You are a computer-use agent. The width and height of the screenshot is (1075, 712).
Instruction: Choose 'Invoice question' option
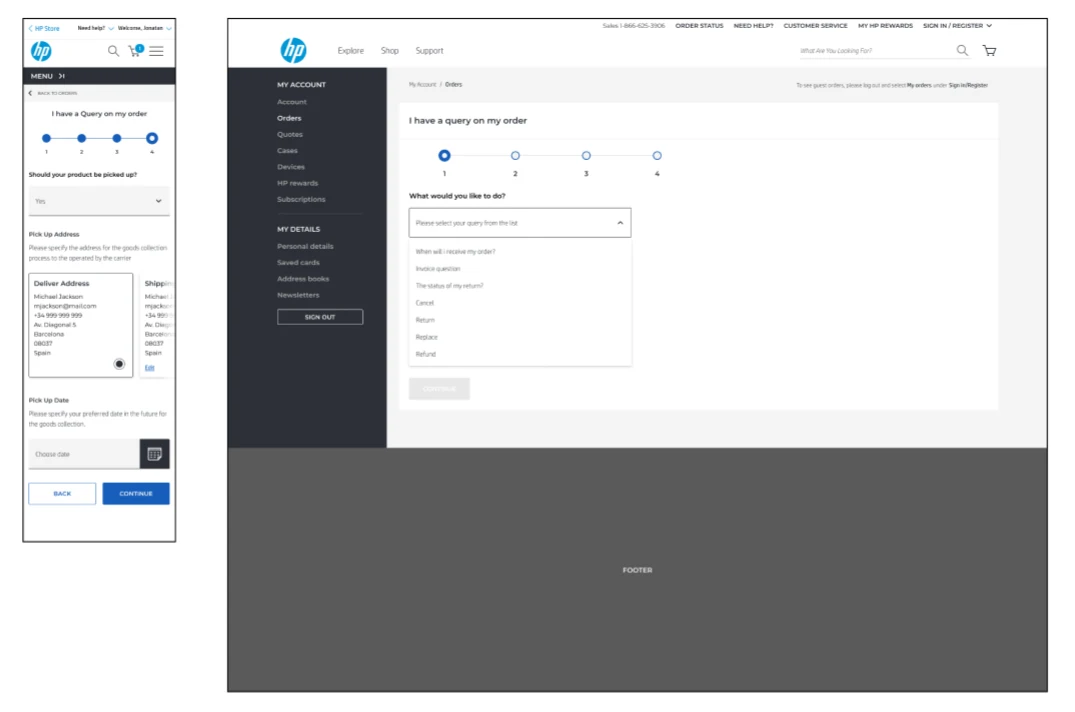(438, 269)
